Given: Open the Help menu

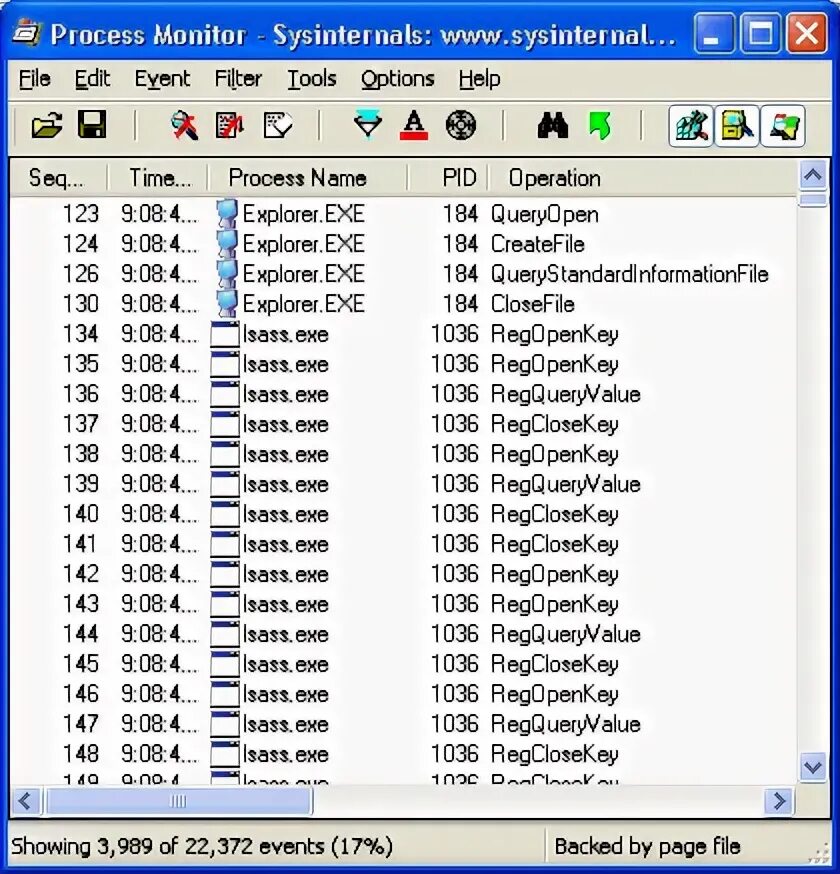Looking at the screenshot, I should tap(479, 79).
